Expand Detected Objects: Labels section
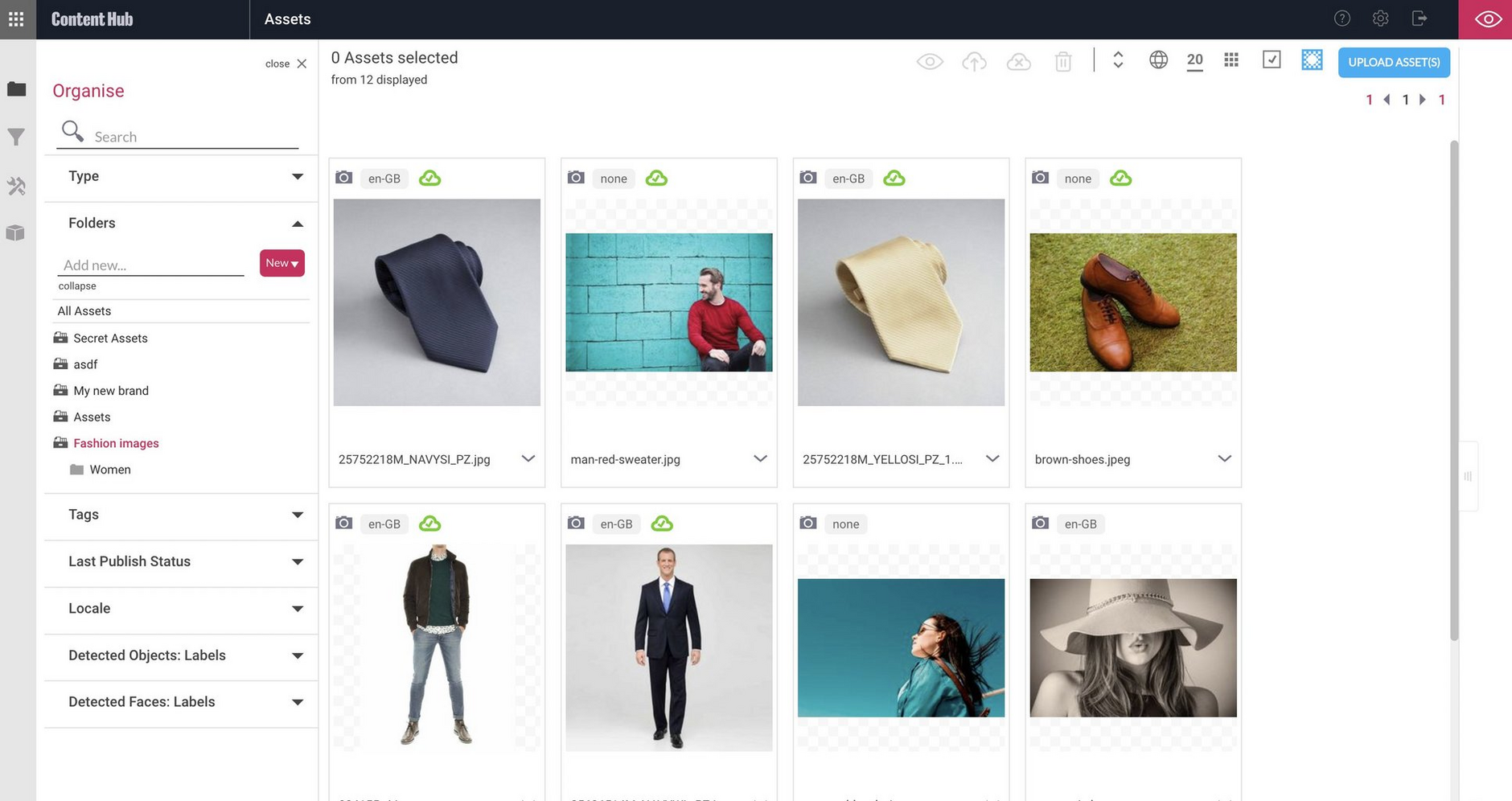 [x=181, y=655]
